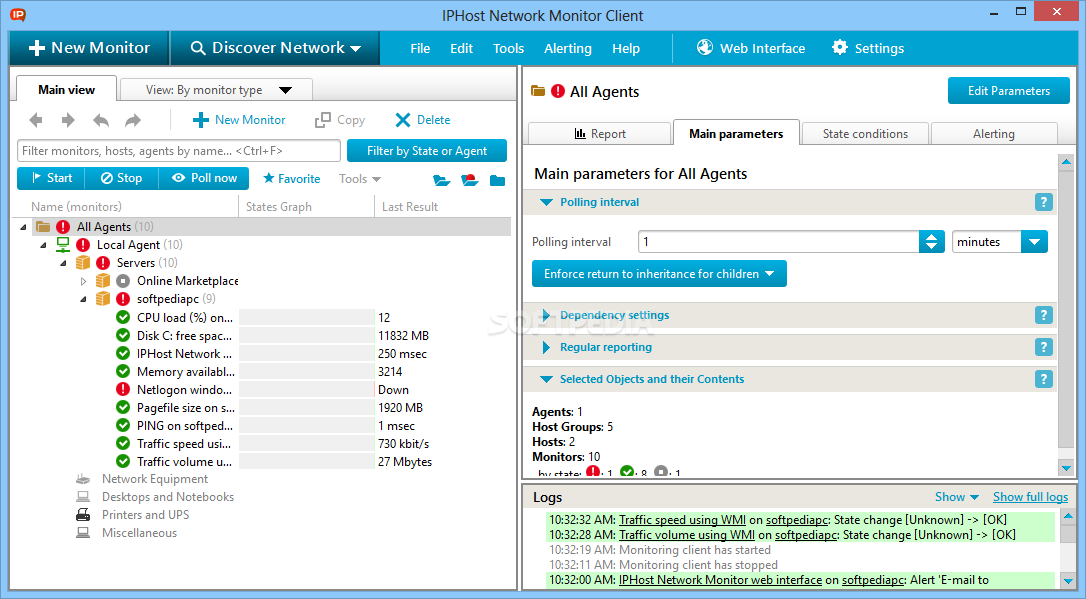Click the Settings gear icon
This screenshot has width=1086, height=599.
pos(839,47)
